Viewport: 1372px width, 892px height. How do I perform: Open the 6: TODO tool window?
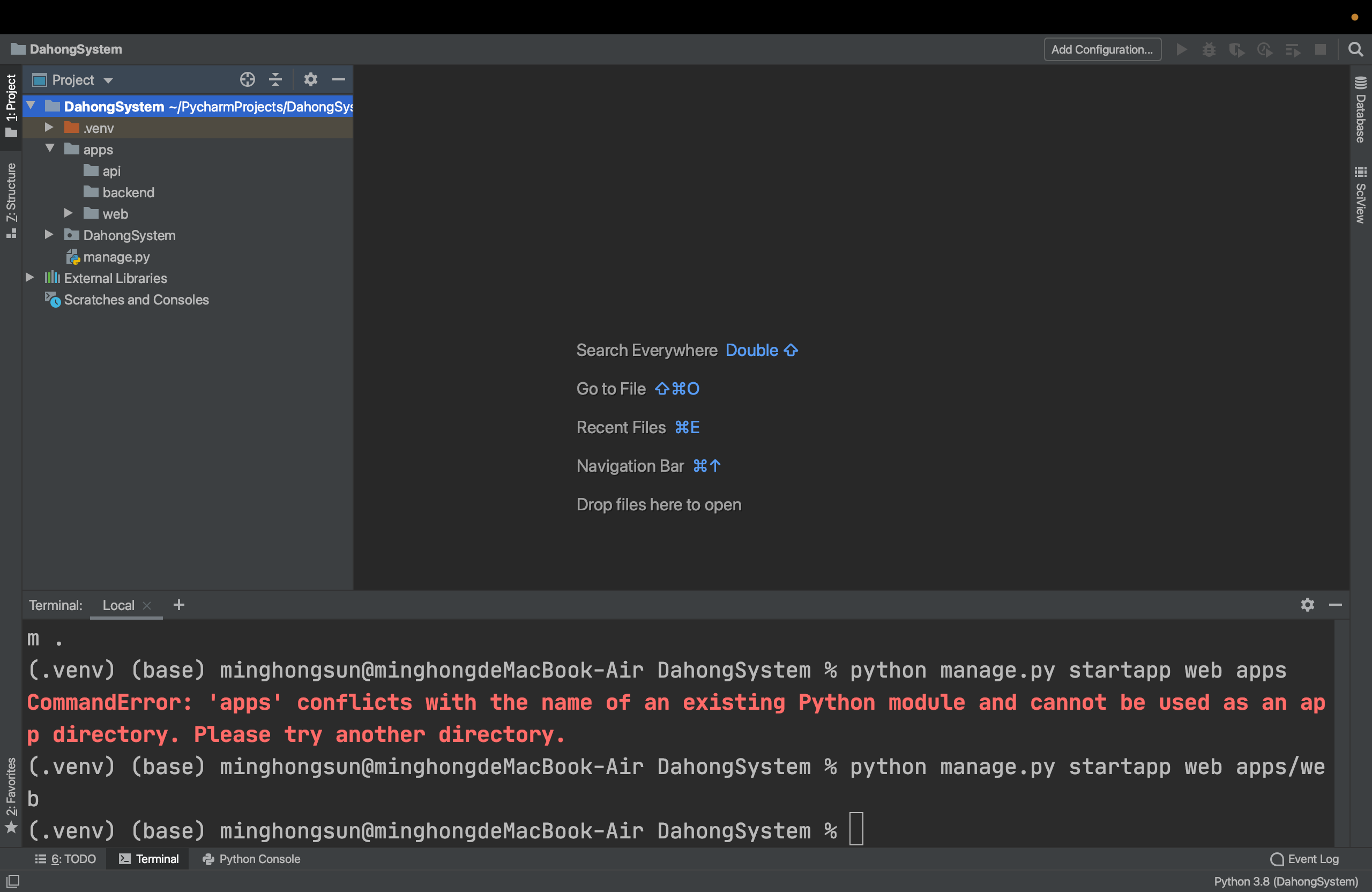tap(66, 859)
